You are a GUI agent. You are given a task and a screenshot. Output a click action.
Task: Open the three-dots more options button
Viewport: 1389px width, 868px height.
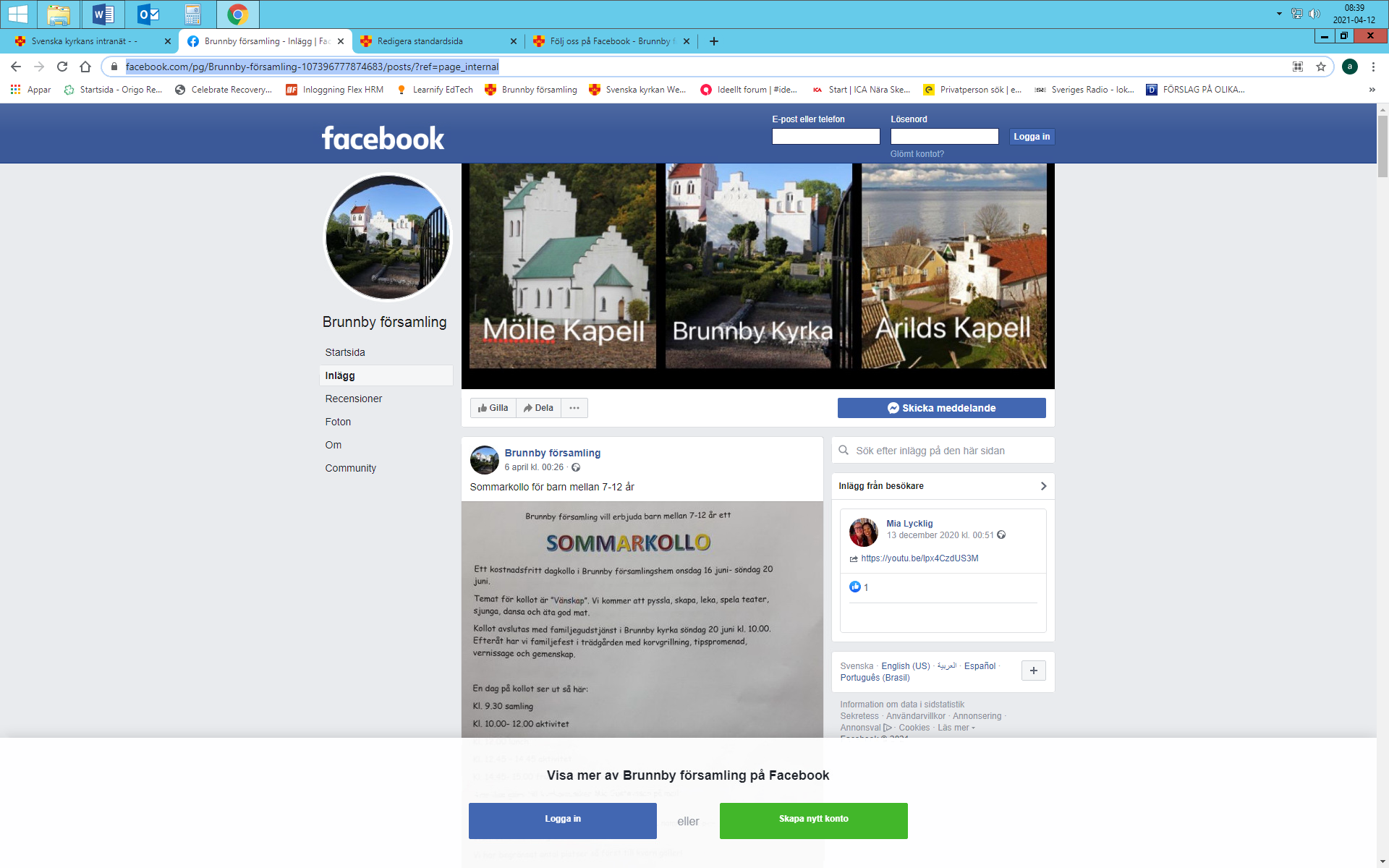pyautogui.click(x=574, y=408)
